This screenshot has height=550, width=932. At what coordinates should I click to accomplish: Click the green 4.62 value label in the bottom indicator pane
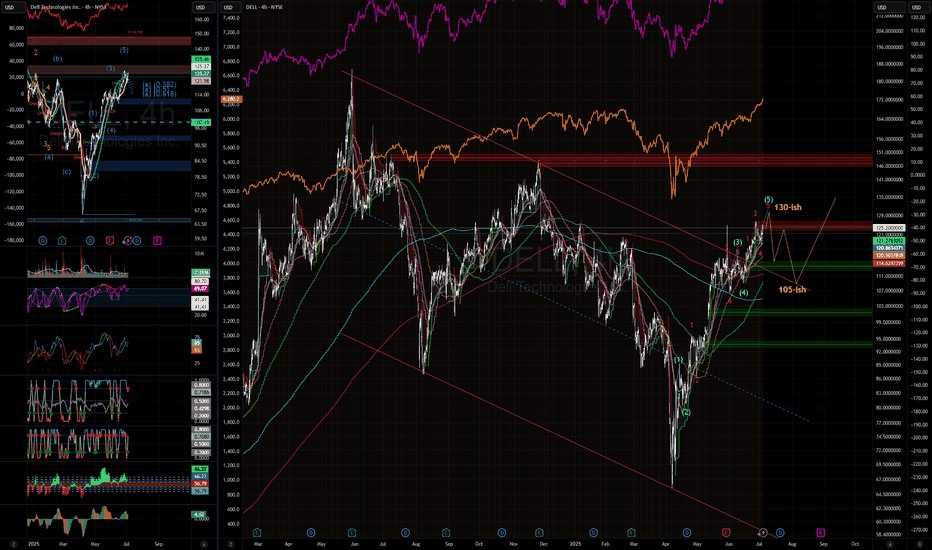coord(199,514)
